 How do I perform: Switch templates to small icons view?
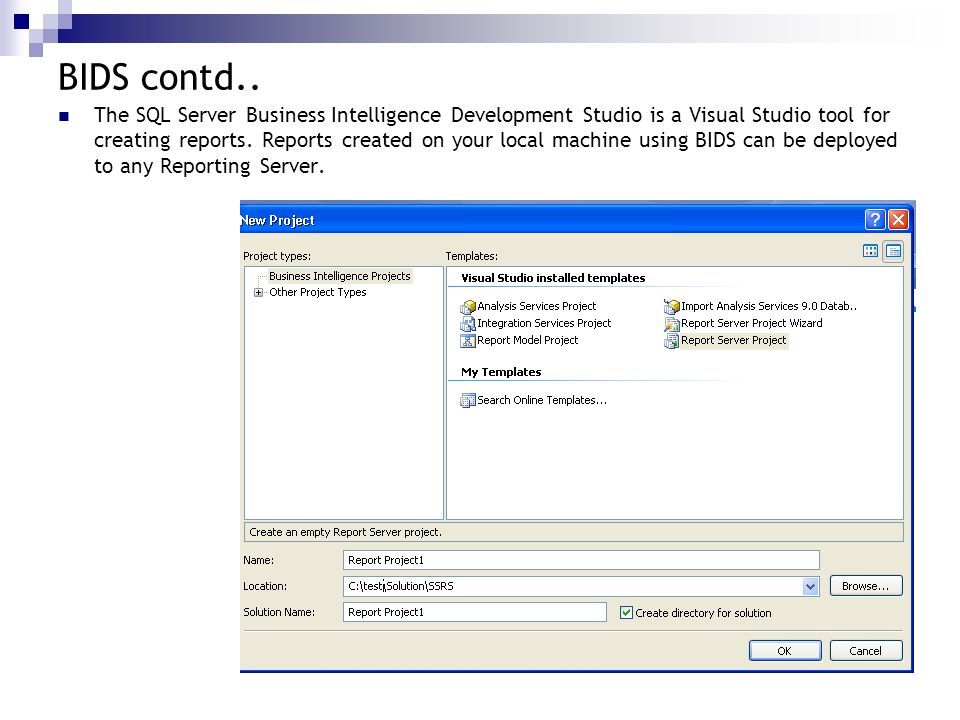coord(893,250)
